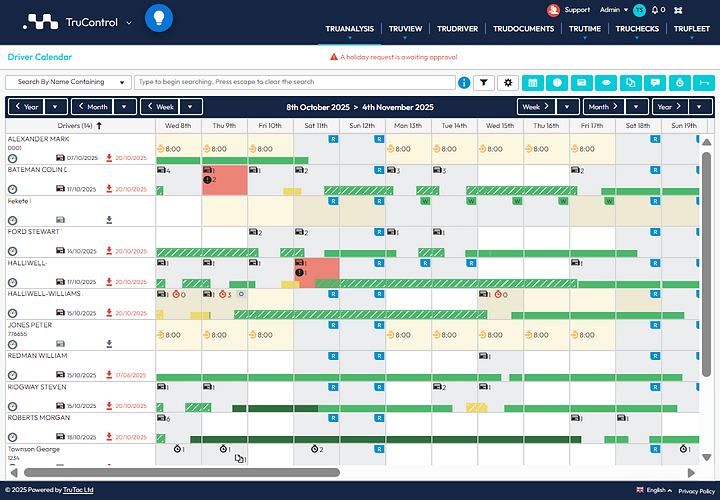Open the TRUDRIVER menu
Viewport: 720px width, 500px height.
457,29
